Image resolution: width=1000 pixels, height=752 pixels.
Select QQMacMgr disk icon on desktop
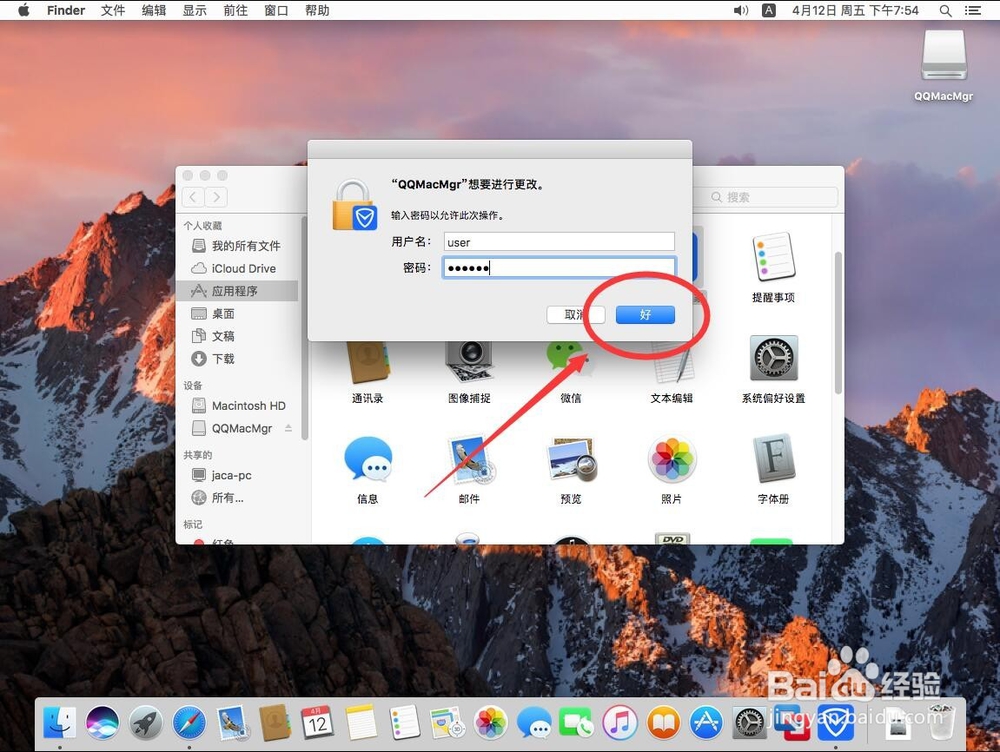pos(944,55)
